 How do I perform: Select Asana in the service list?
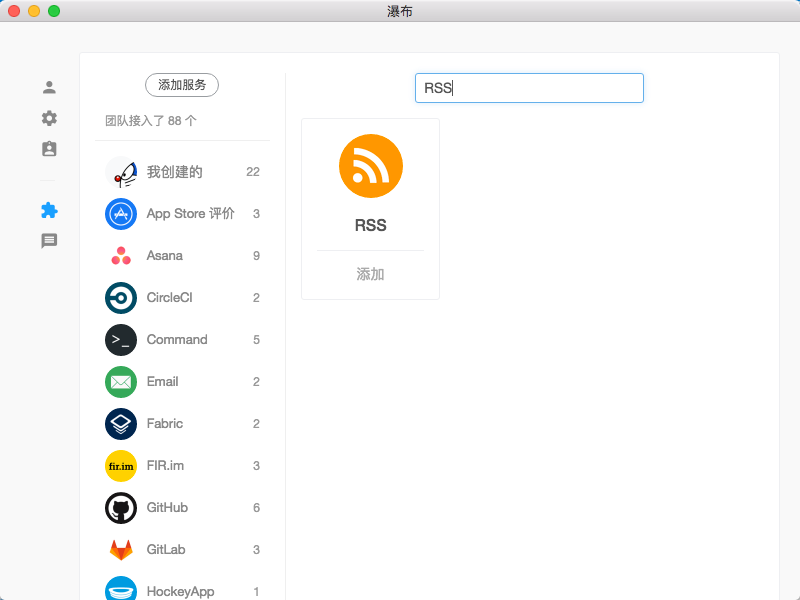click(182, 256)
